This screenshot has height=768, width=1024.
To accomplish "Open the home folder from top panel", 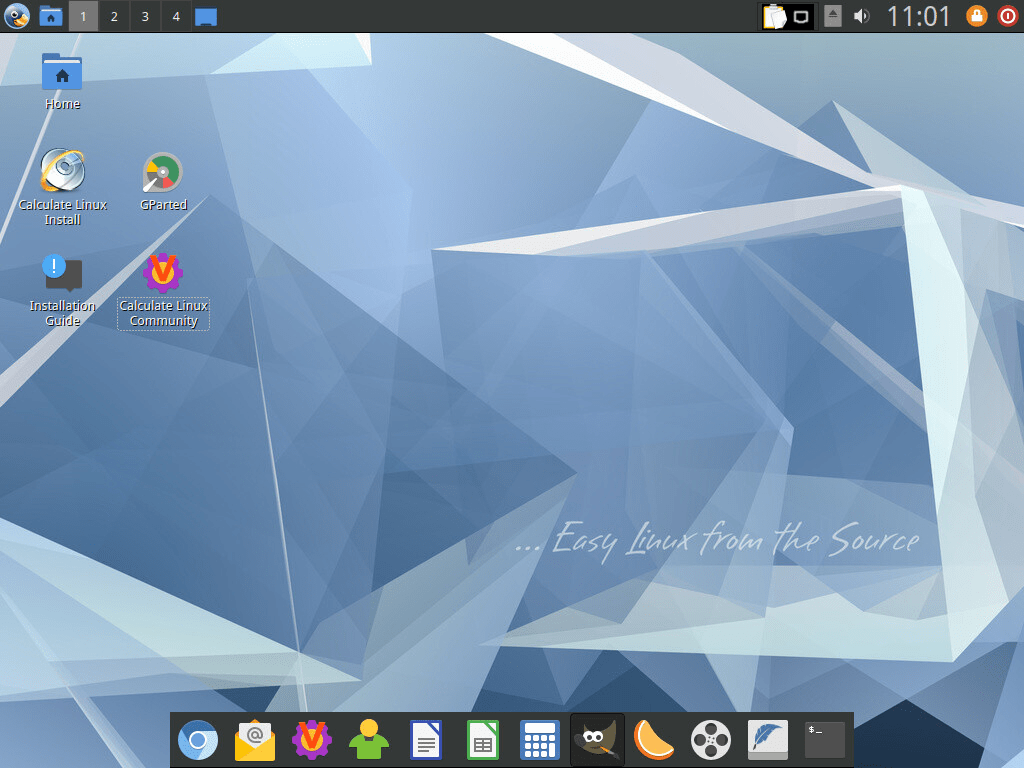I will point(50,16).
